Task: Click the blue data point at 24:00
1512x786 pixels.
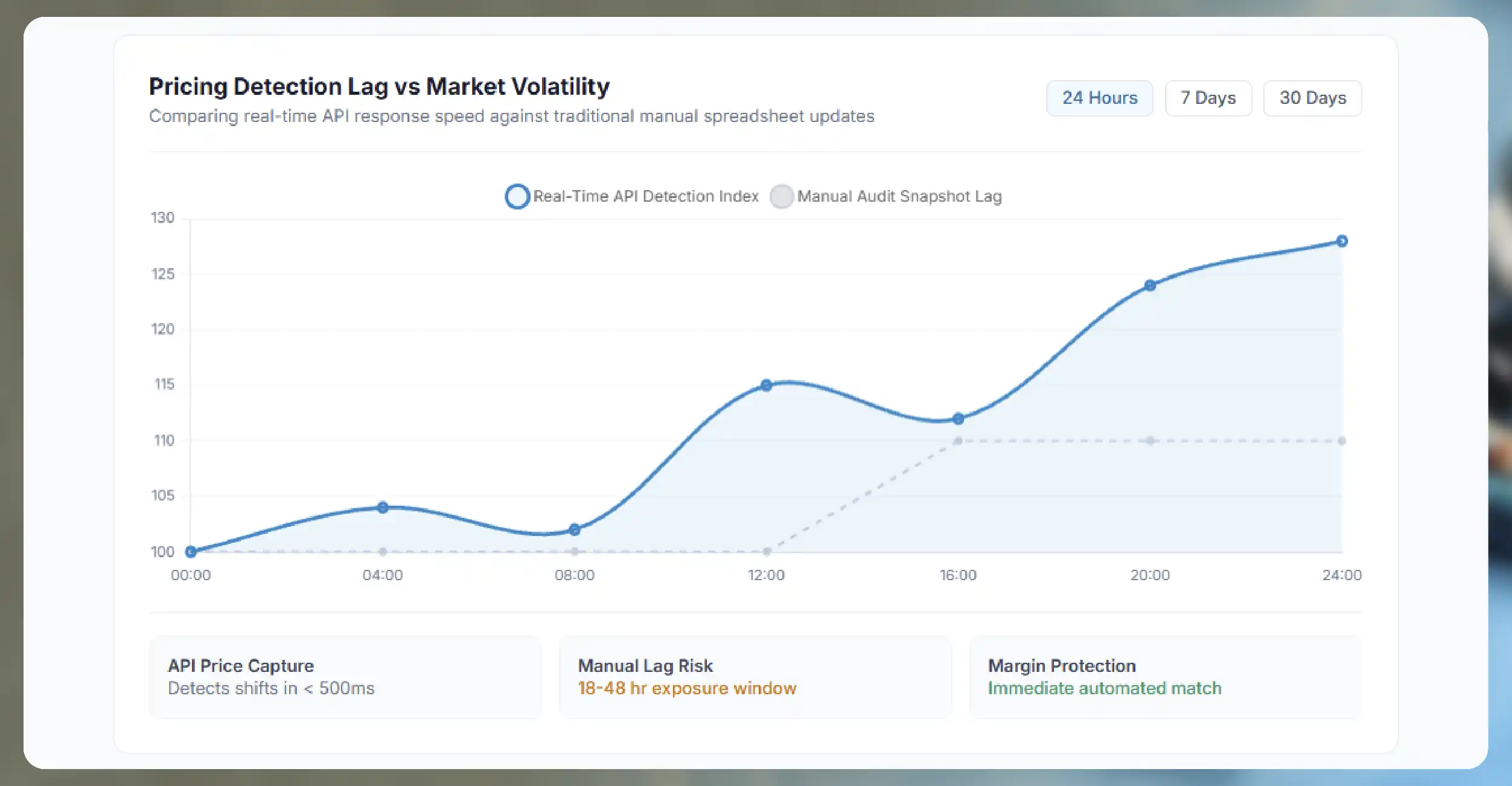Action: point(1342,241)
